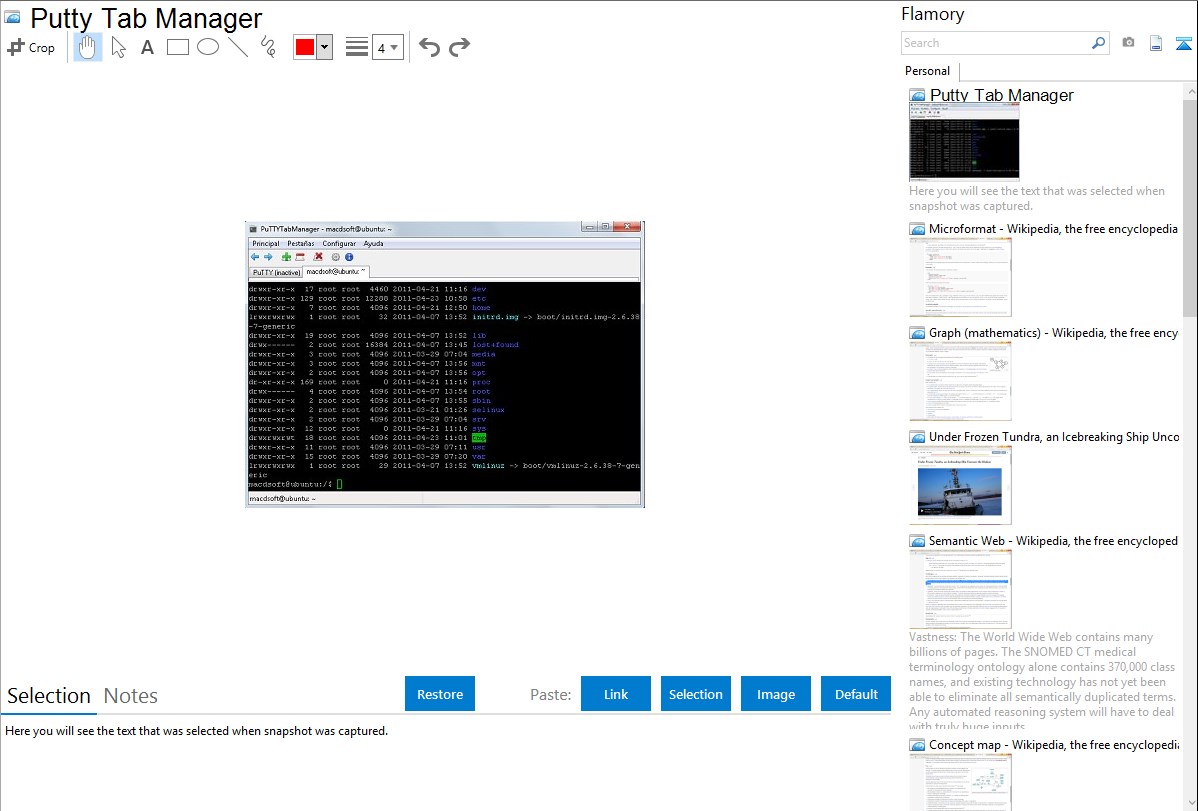Select the freehand scribble tool
The width and height of the screenshot is (1198, 811).
point(268,47)
